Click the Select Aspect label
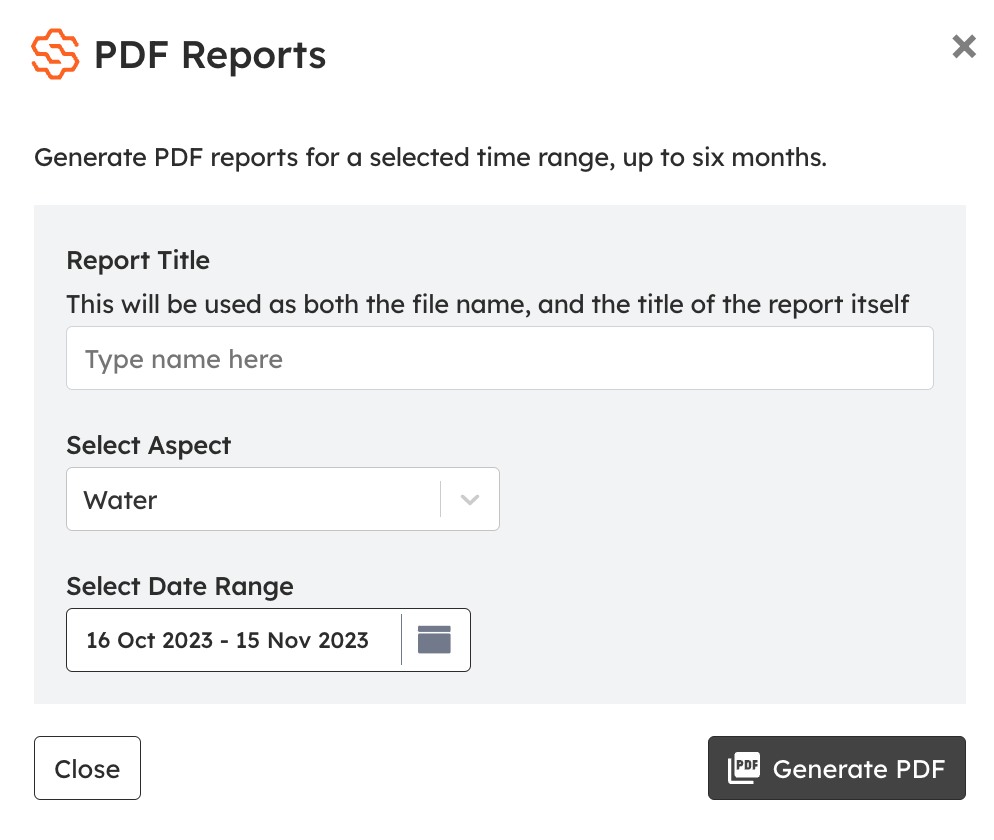The width and height of the screenshot is (994, 840). point(148,446)
